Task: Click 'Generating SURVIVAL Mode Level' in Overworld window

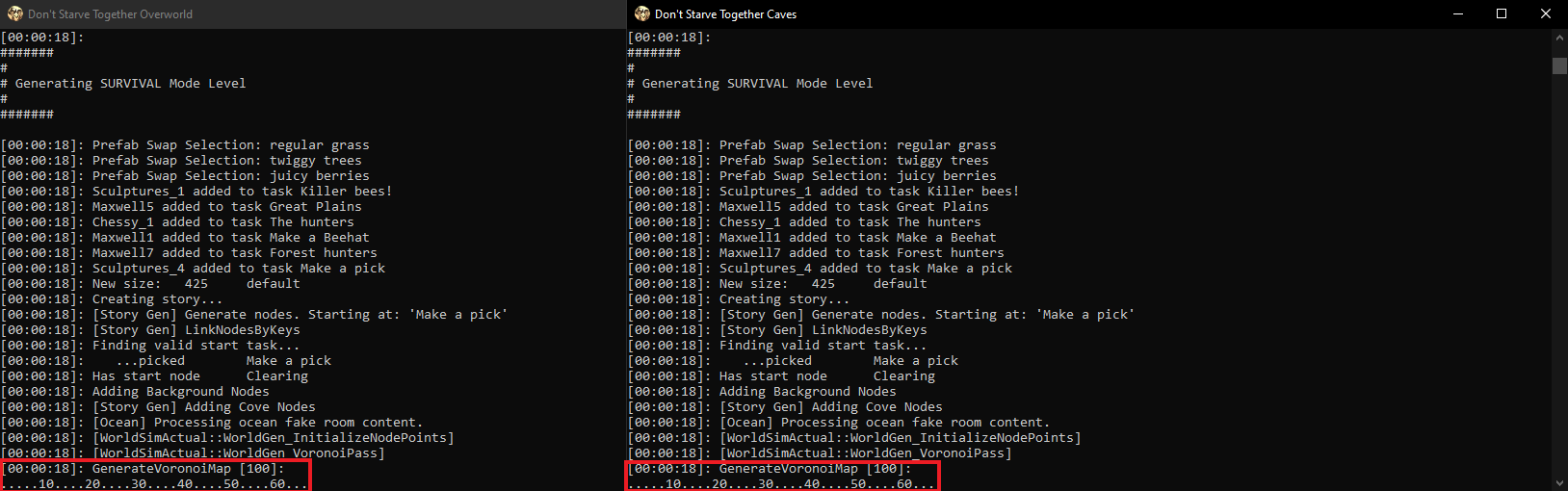Action: coord(131,84)
